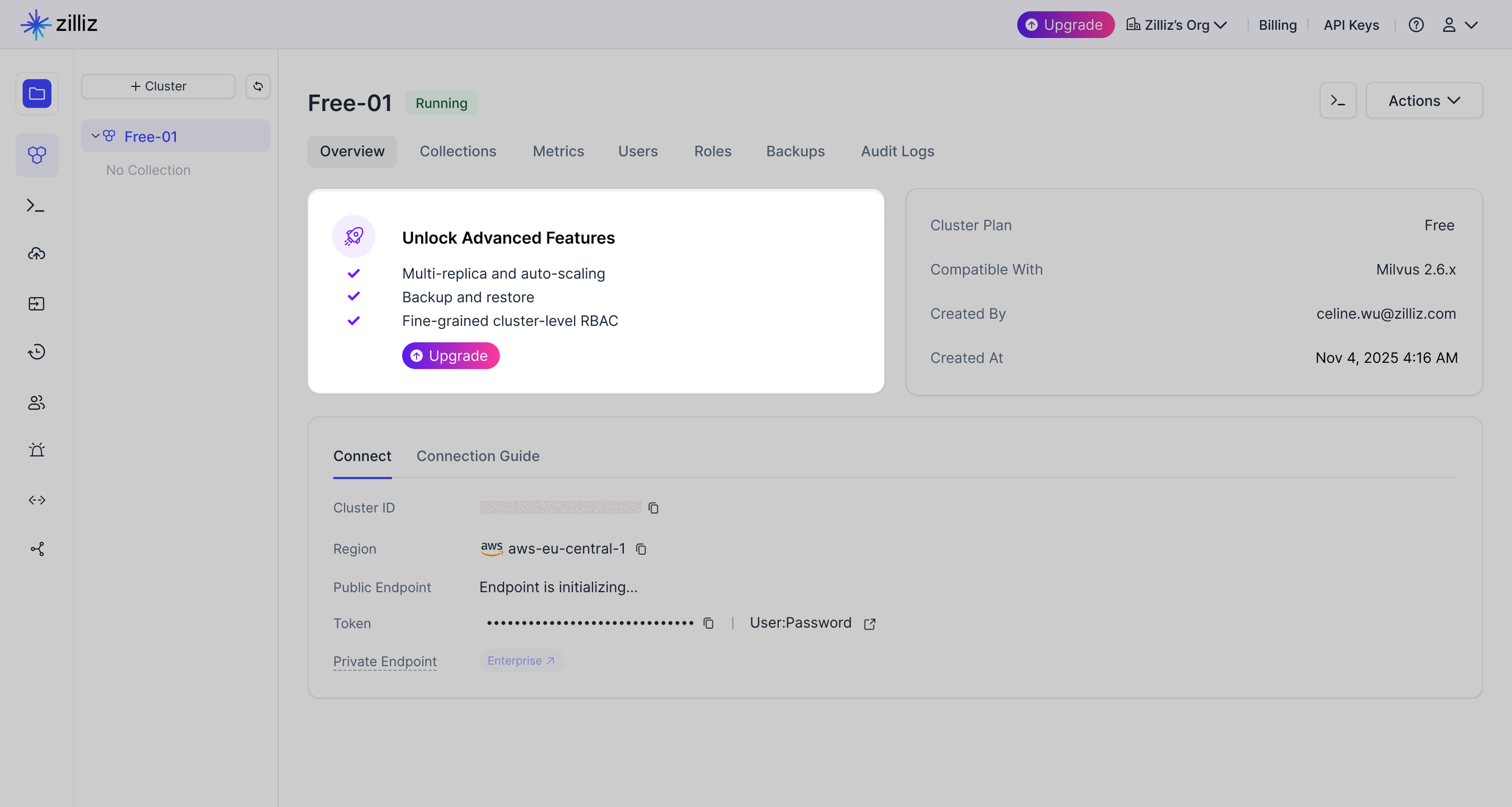
Task: Open the Zilliz's Org switcher
Action: 1176,25
